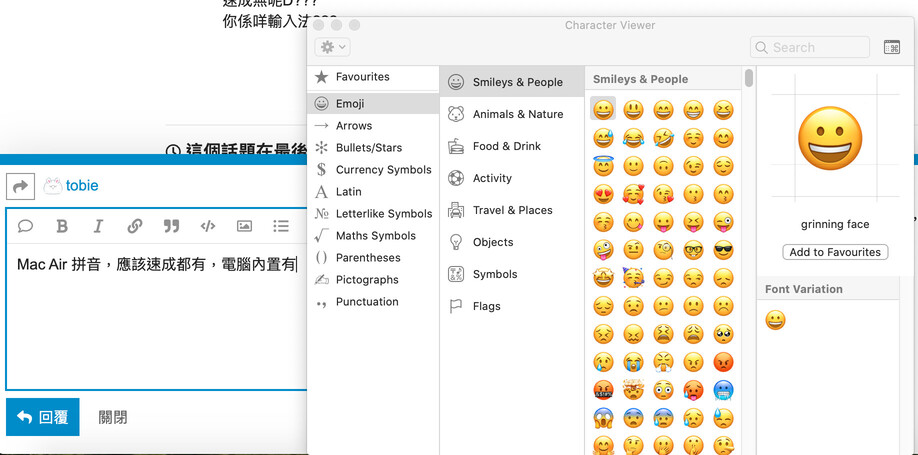This screenshot has width=918, height=455.
Task: Click the emoji grid scrollbar
Action: [x=749, y=78]
